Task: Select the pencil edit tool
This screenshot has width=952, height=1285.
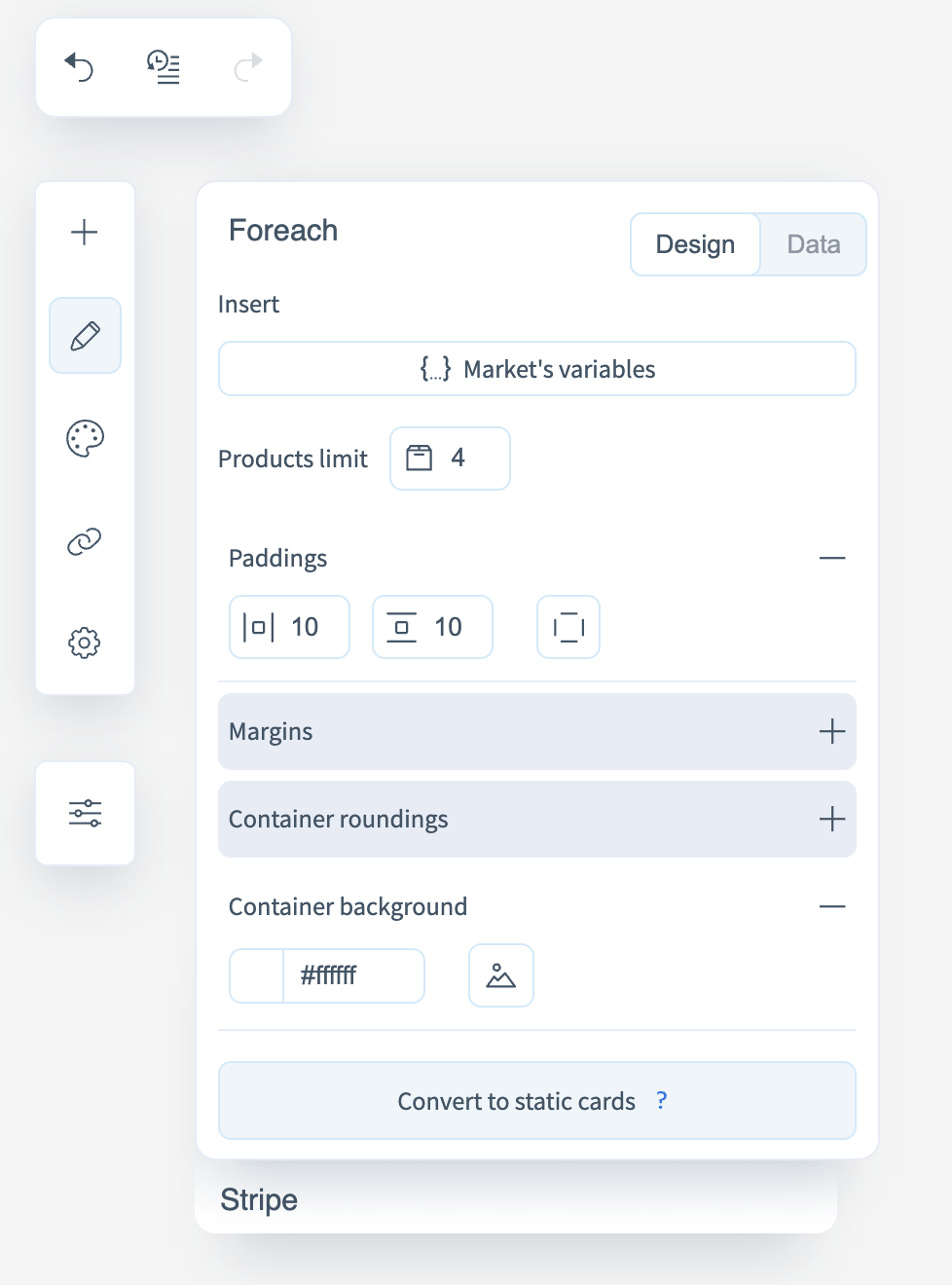Action: point(85,336)
